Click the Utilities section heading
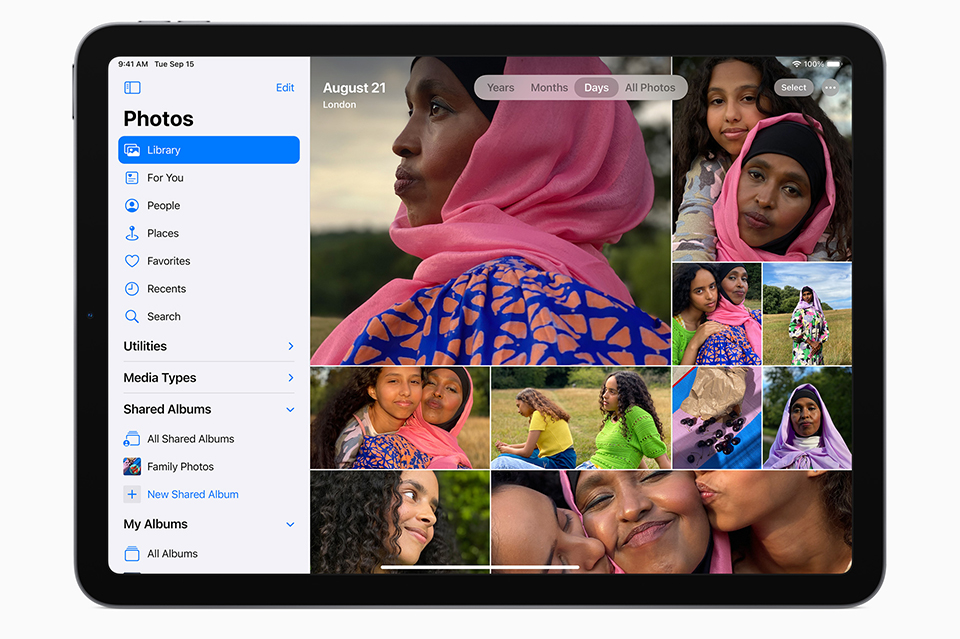The width and height of the screenshot is (960, 639). click(x=145, y=346)
